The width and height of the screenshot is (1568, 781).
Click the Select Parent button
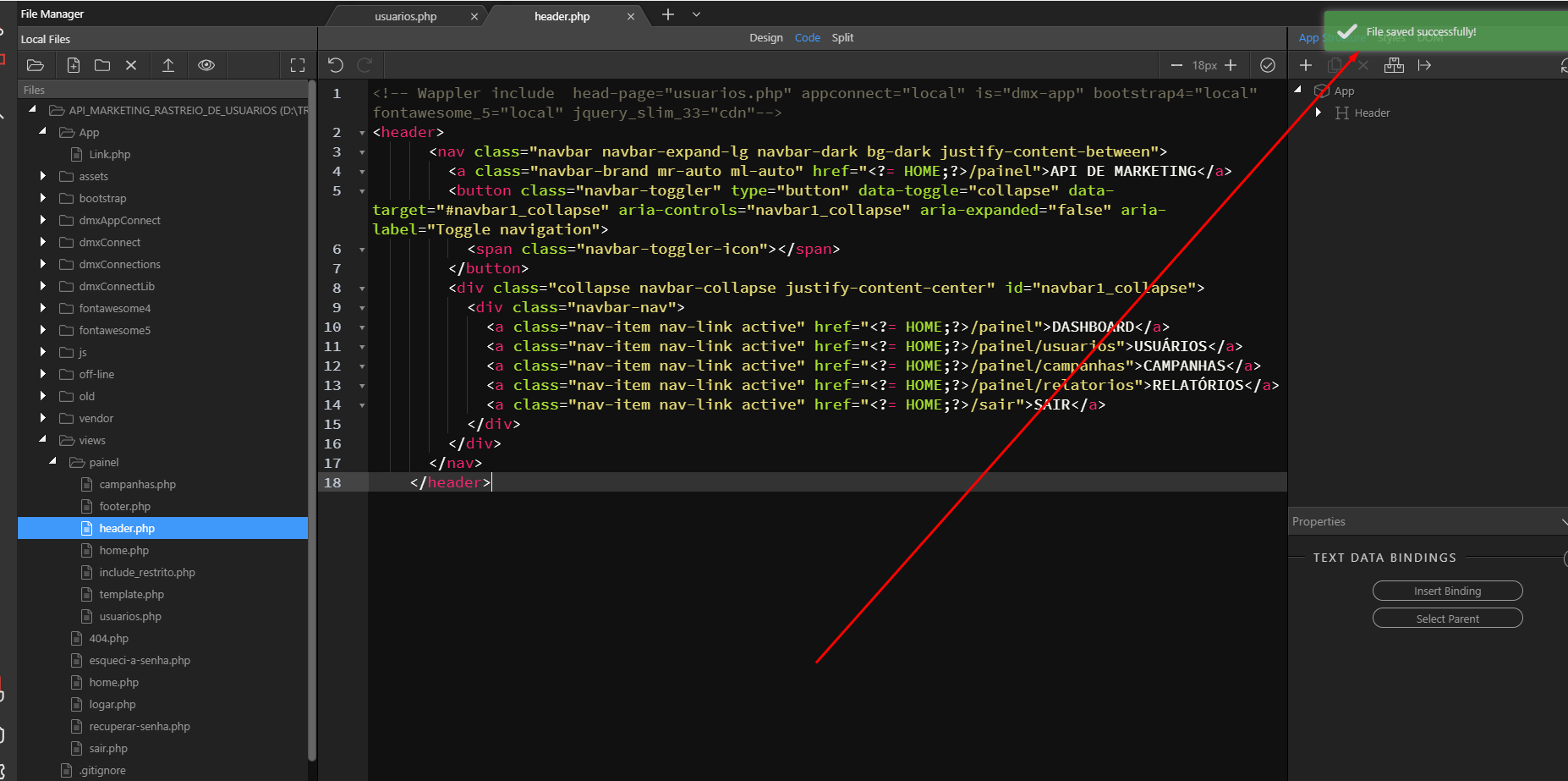click(x=1447, y=619)
